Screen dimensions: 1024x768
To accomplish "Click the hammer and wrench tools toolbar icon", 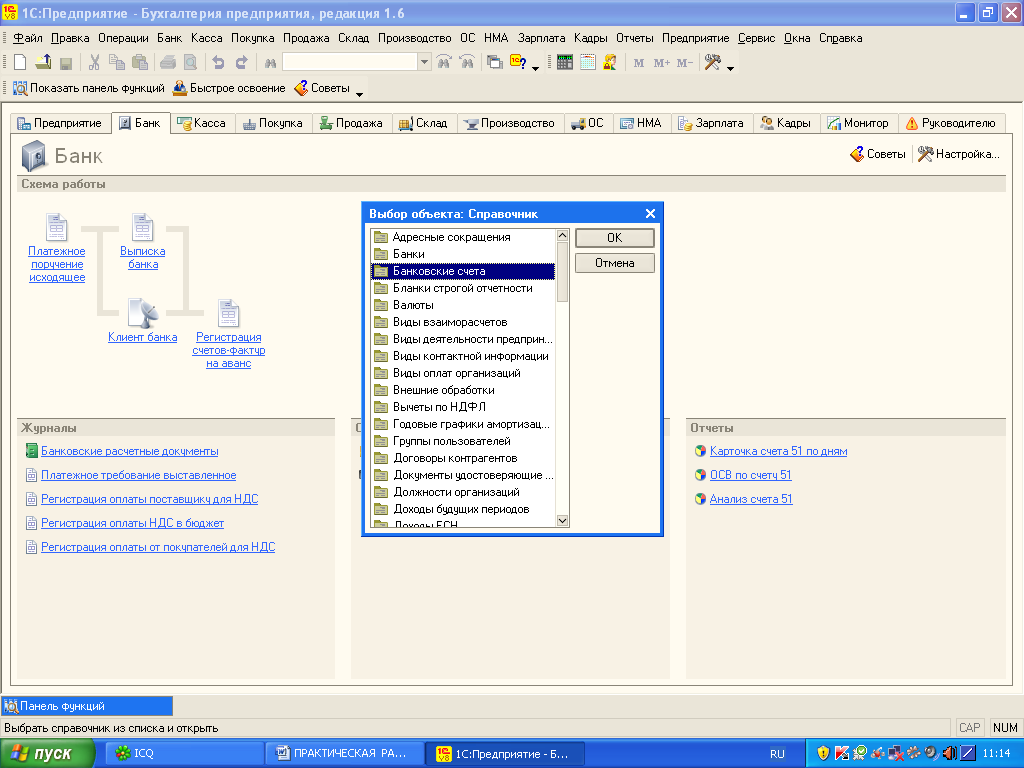I will (712, 63).
